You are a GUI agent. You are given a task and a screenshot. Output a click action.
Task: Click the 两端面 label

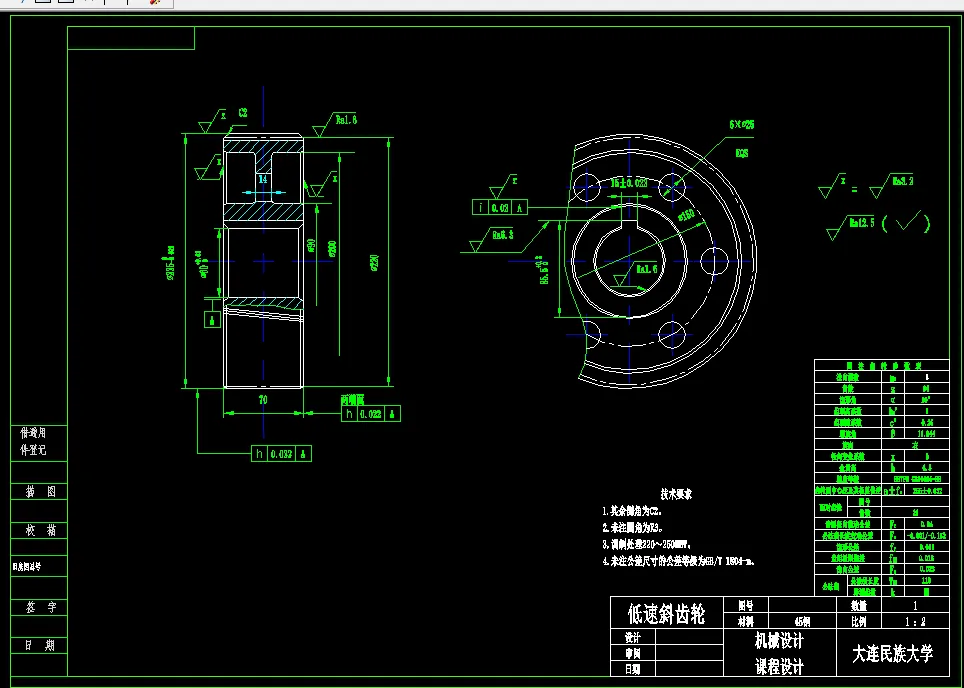coord(352,400)
